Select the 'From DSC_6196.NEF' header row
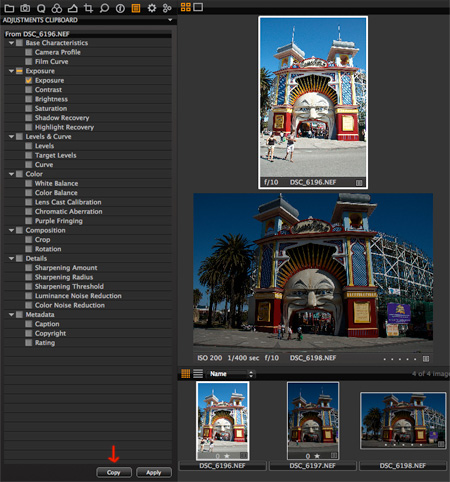Screen dimensions: 450x482 point(88,34)
